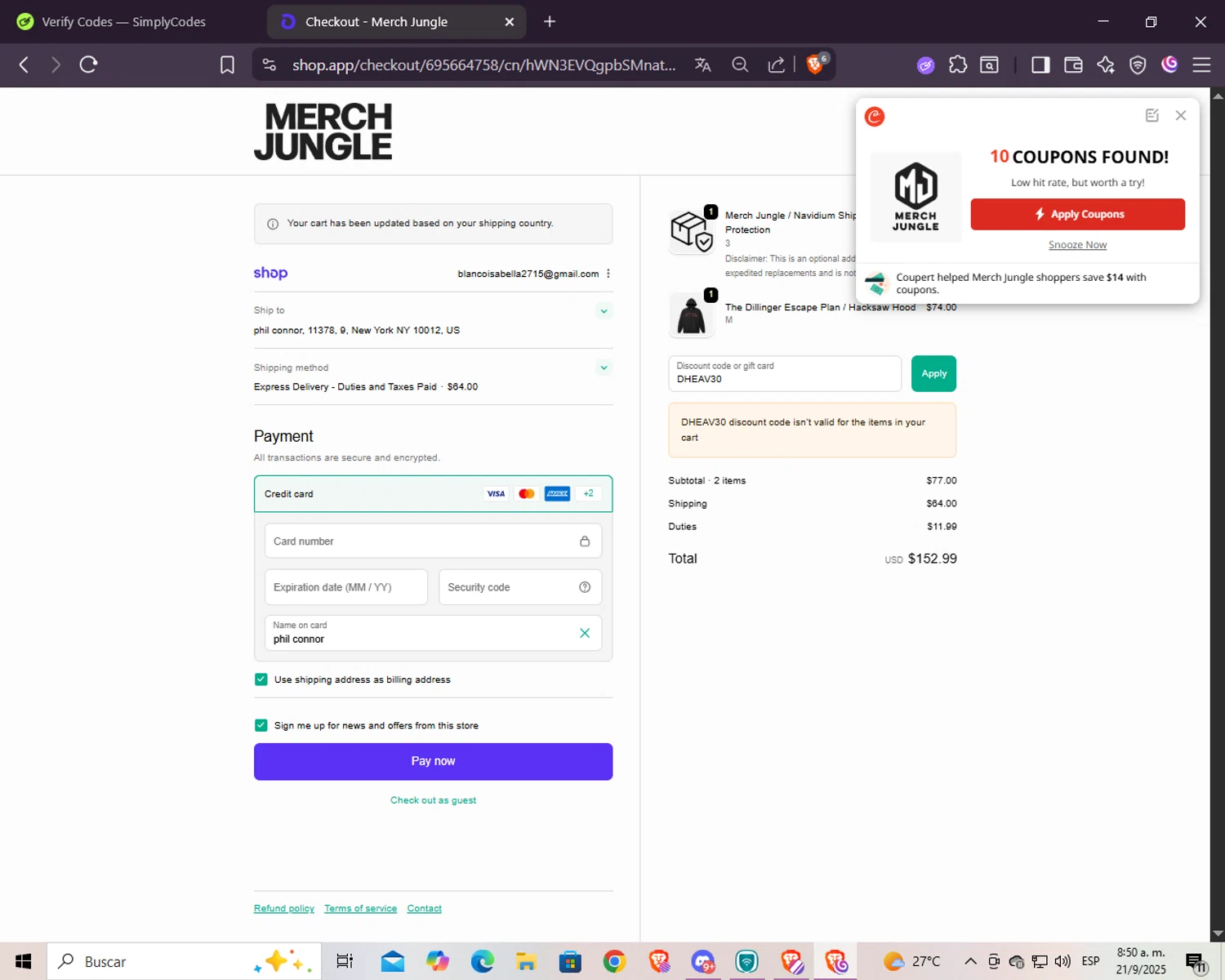Click Snooze Now in Coupert popup

[1077, 245]
